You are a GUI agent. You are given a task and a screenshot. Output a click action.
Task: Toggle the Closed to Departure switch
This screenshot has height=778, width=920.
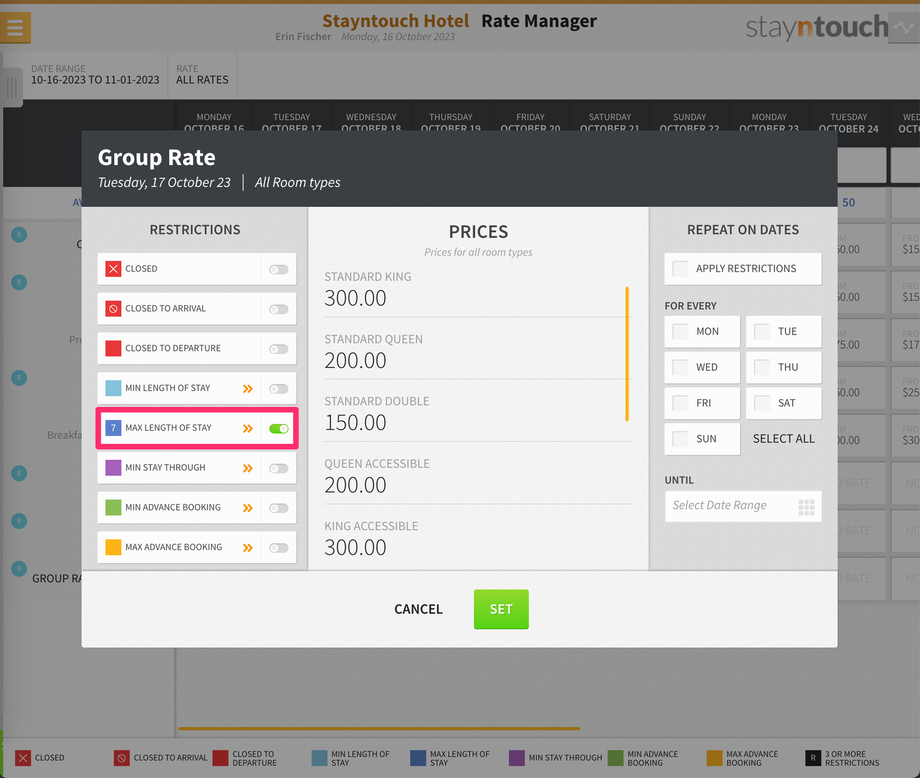click(279, 349)
